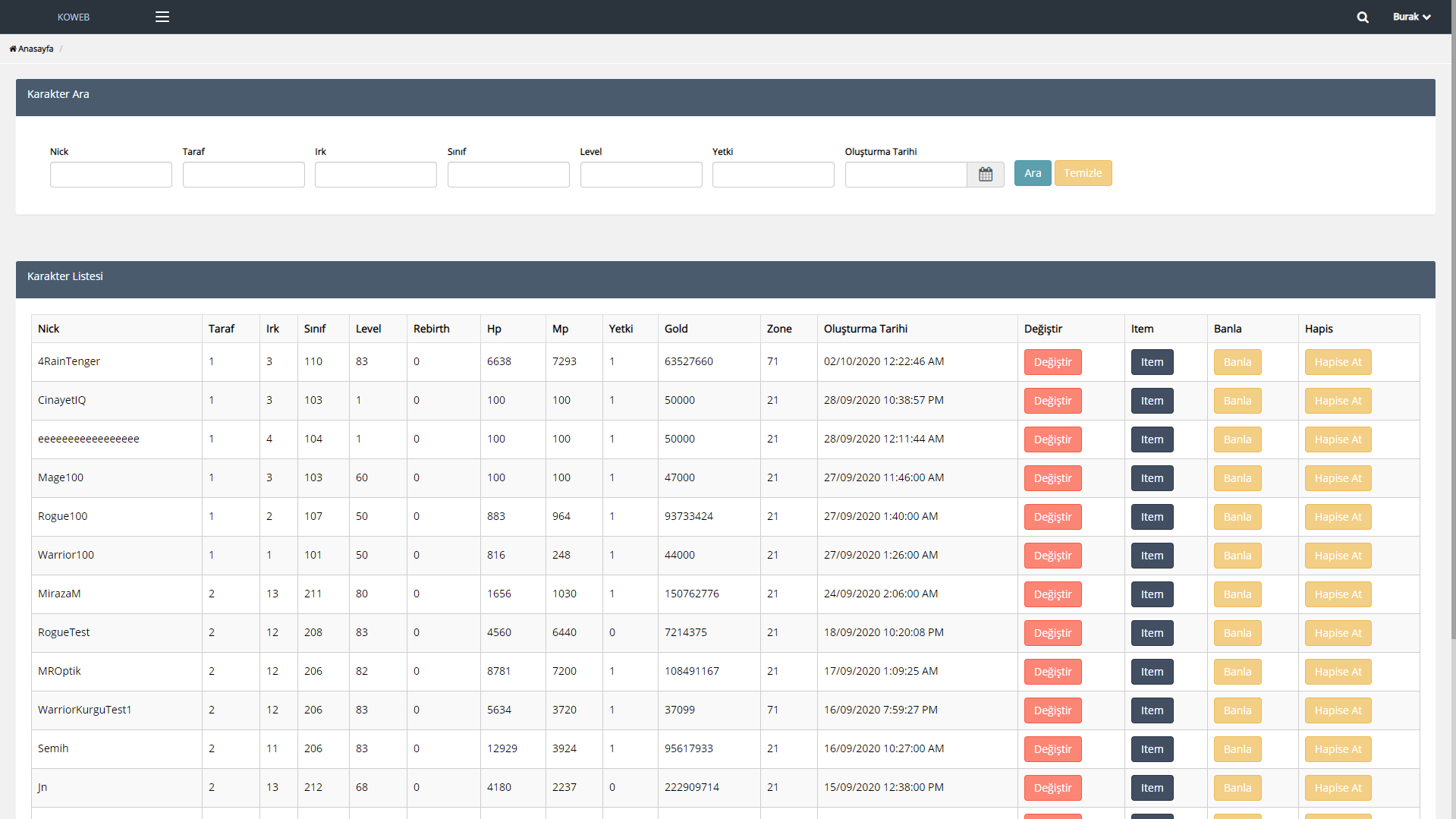
Task: Focus the Level search field
Action: (x=641, y=175)
